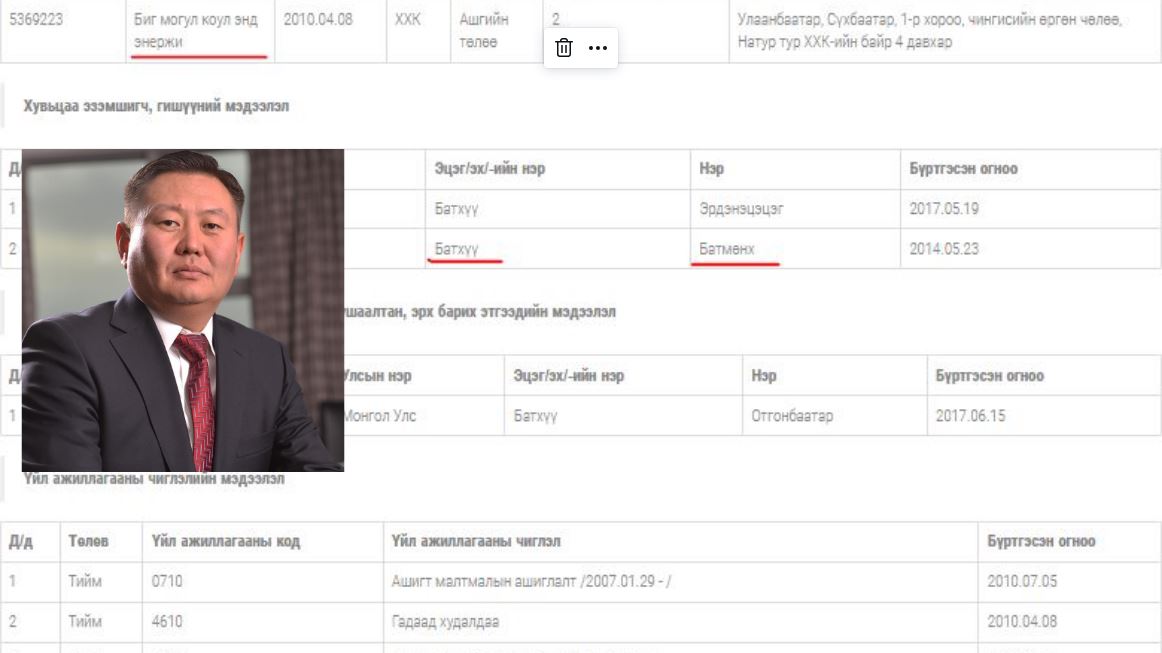The width and height of the screenshot is (1162, 653).
Task: Select the date 2017.06.15
Action: pyautogui.click(x=970, y=415)
